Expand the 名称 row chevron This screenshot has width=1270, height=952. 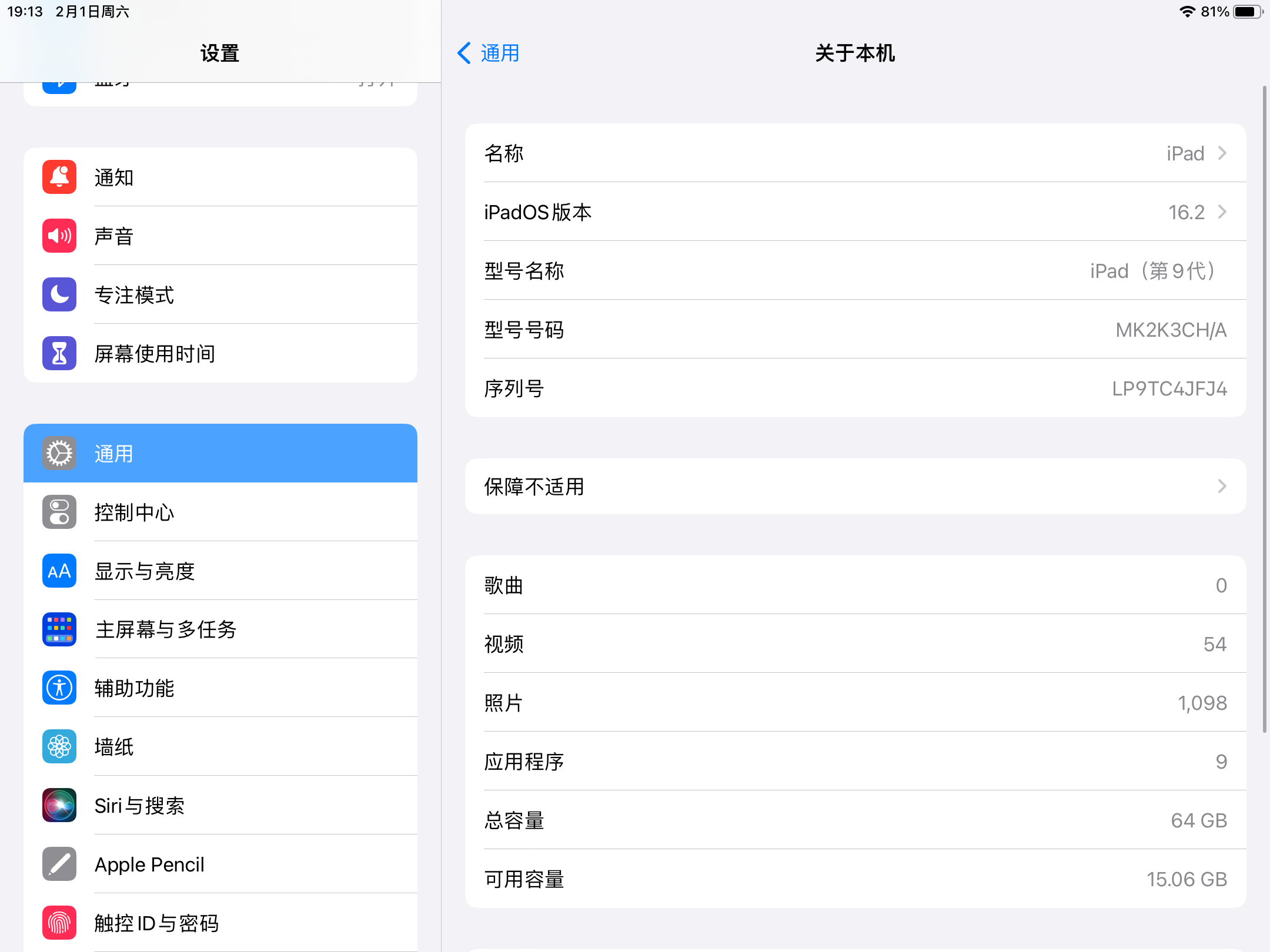[x=1222, y=153]
